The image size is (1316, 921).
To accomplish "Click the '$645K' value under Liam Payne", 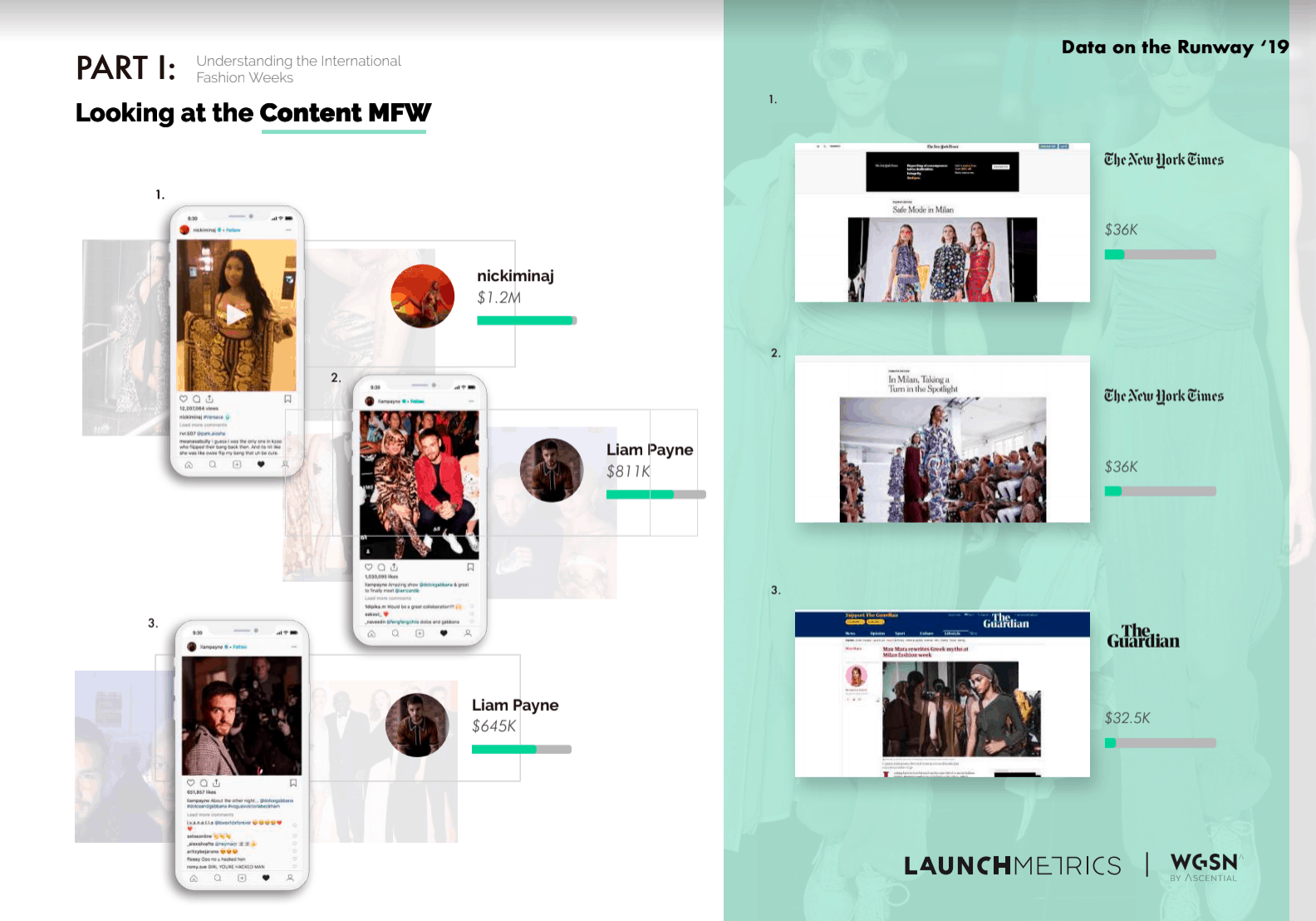I will (x=493, y=726).
